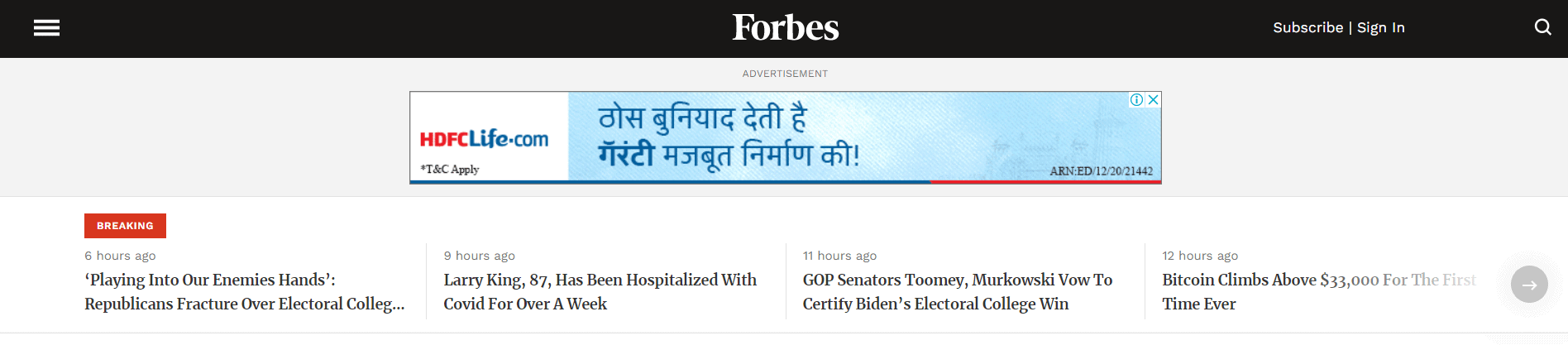Close the HDFC Life advertisement
Viewport: 1568px width, 345px height.
1153,100
